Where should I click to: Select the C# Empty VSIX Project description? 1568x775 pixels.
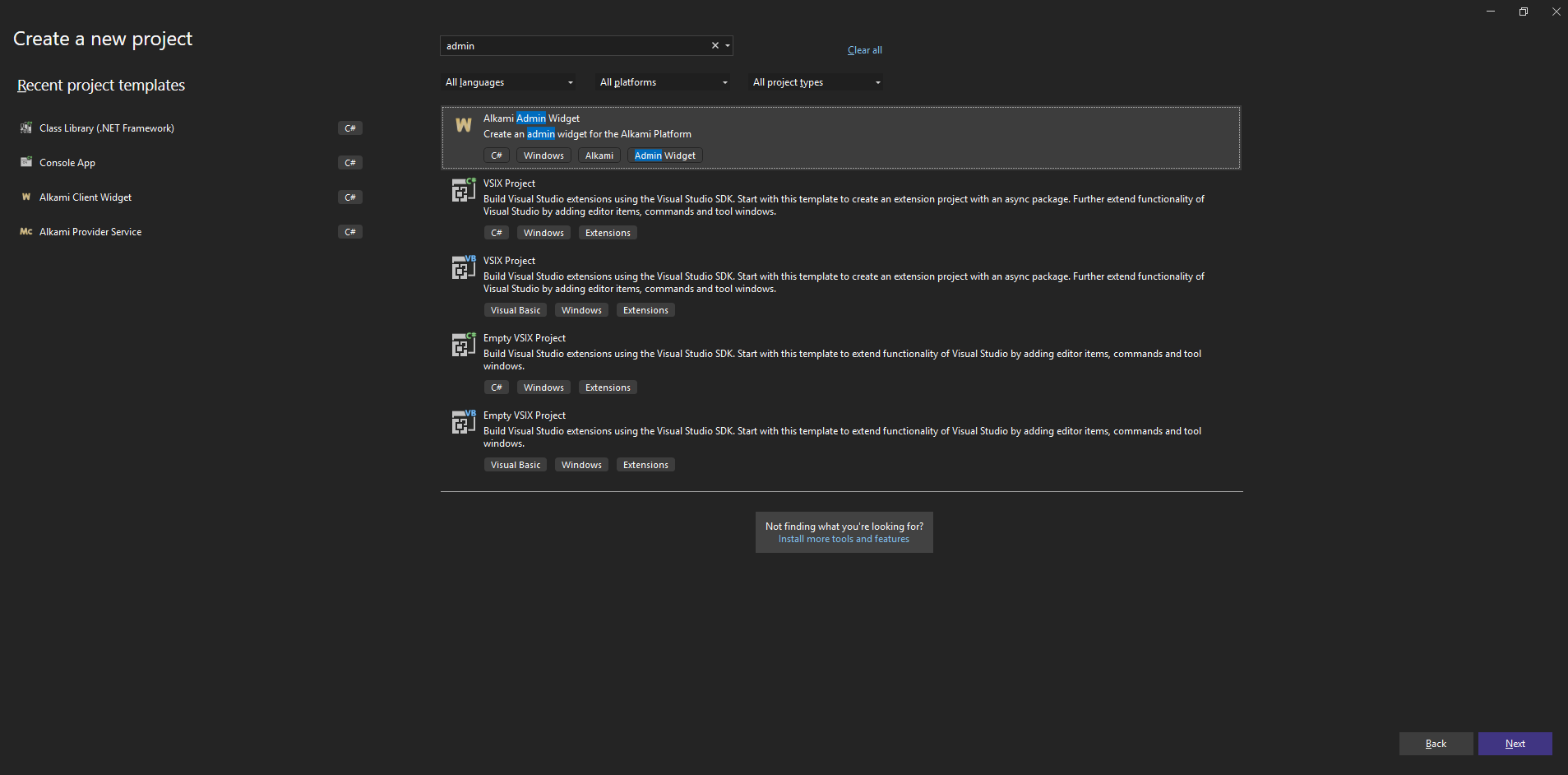coord(842,360)
